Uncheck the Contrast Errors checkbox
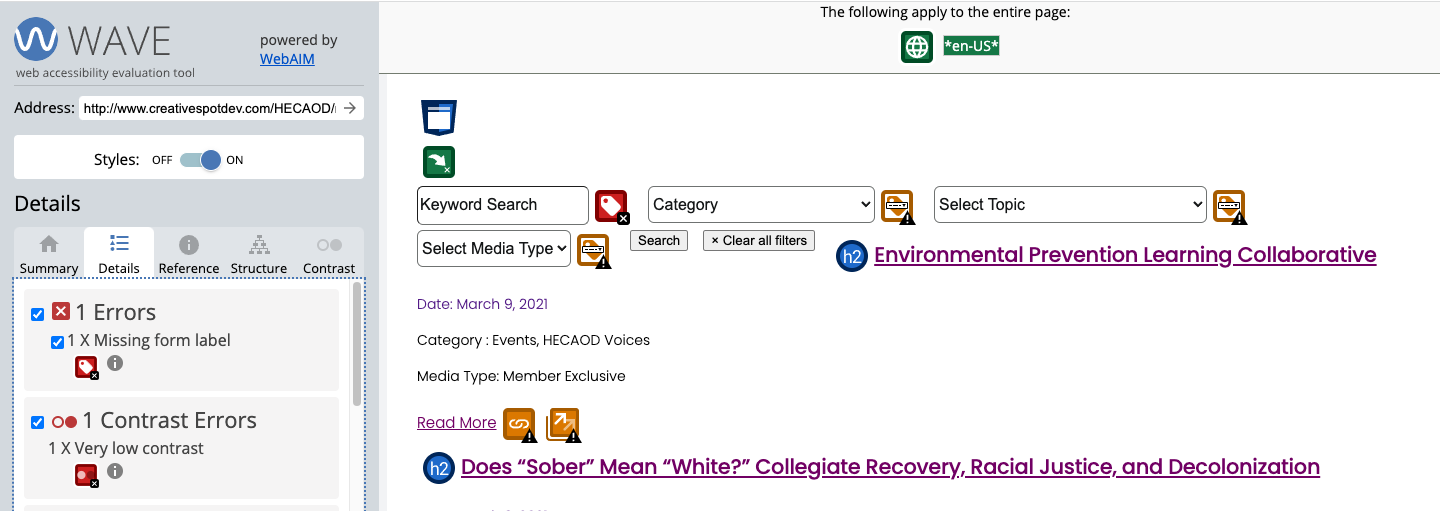This screenshot has height=511, width=1440. (38, 422)
